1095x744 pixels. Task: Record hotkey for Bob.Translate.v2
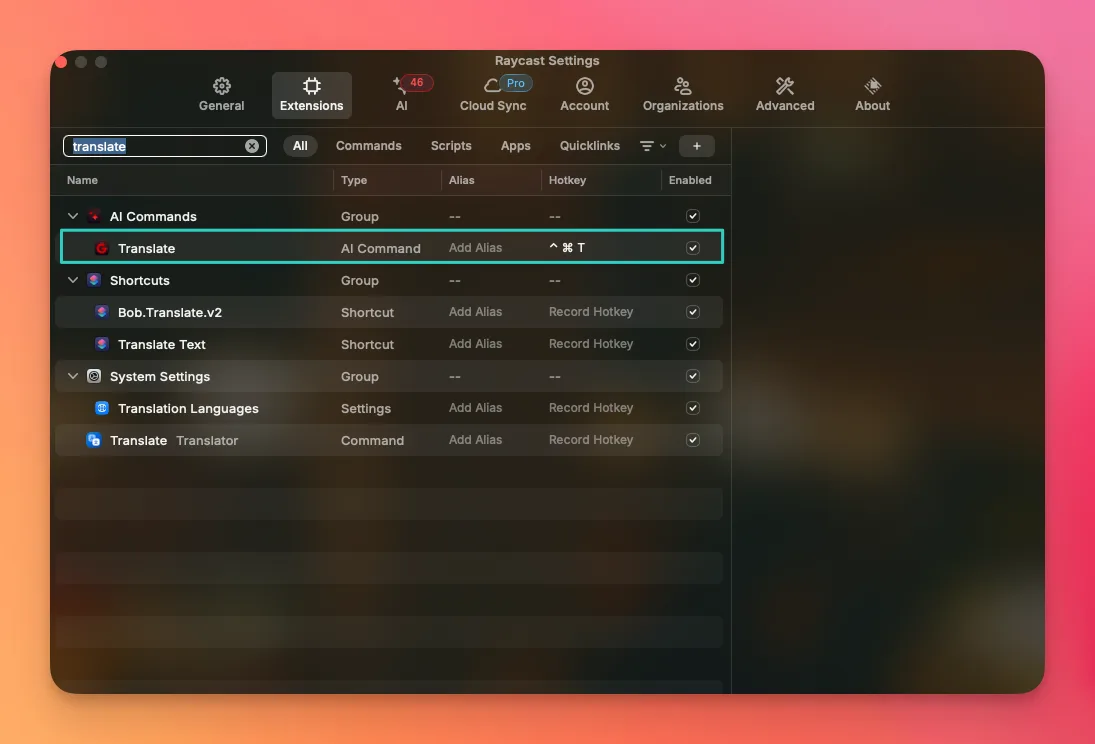(x=591, y=312)
